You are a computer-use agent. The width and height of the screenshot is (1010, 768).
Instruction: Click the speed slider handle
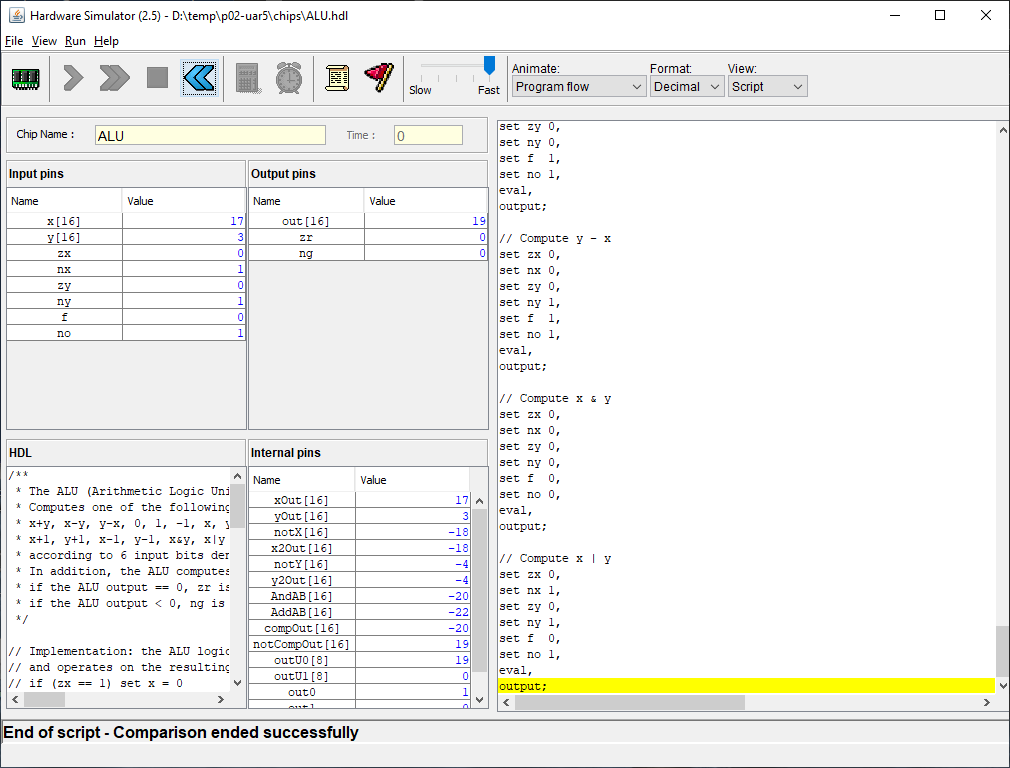[489, 66]
